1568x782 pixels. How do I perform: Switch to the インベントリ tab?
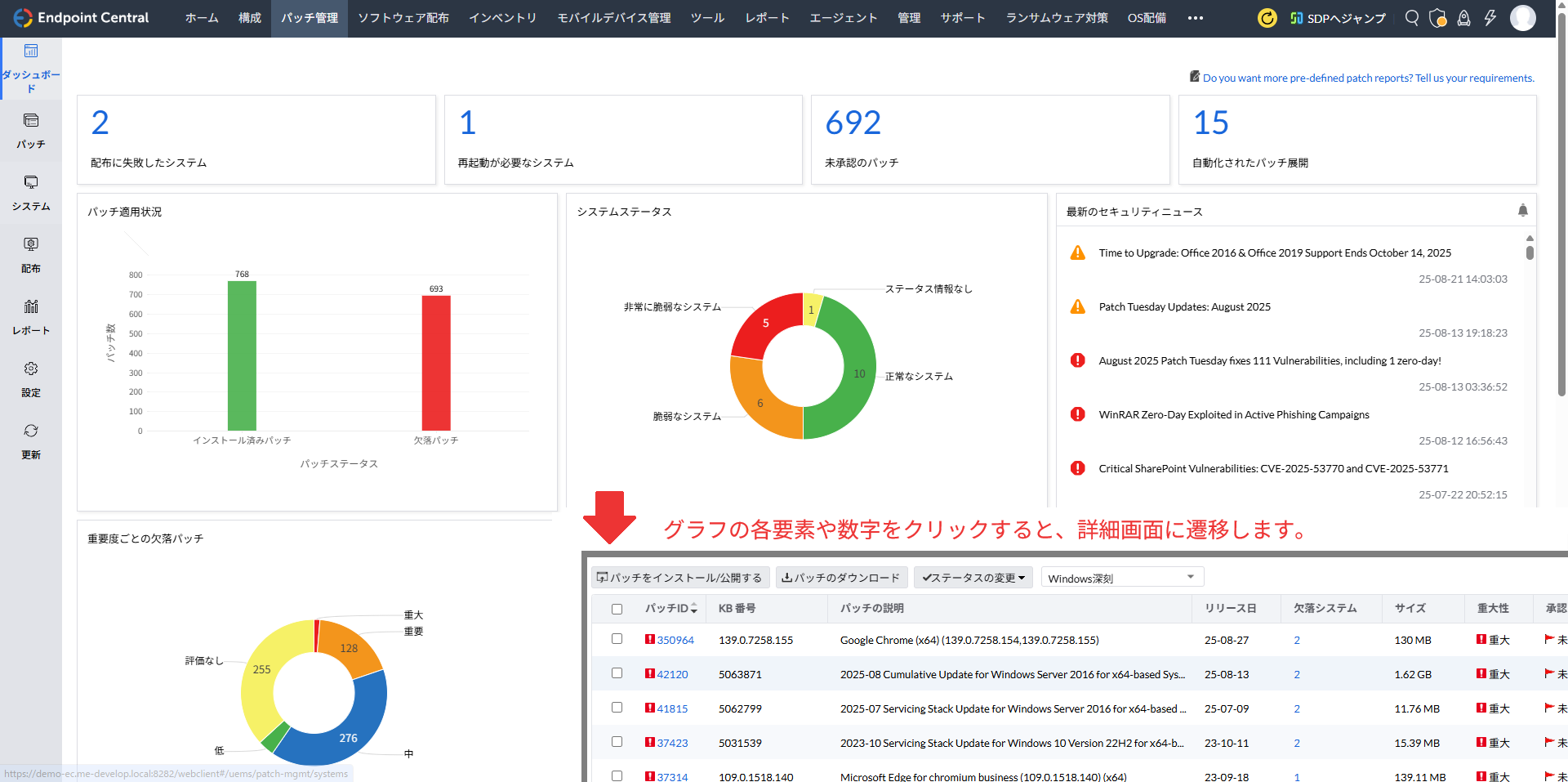coord(502,18)
